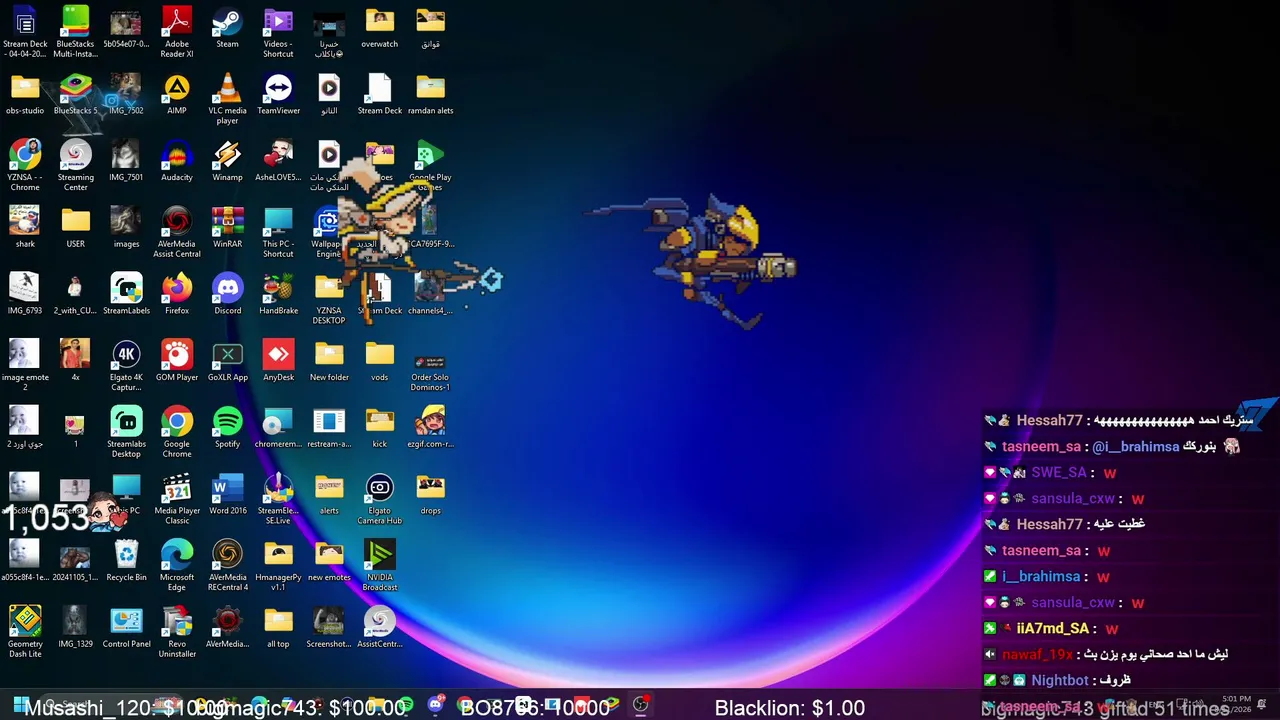The image size is (1280, 720).
Task: Open the kick folder
Action: 379,428
